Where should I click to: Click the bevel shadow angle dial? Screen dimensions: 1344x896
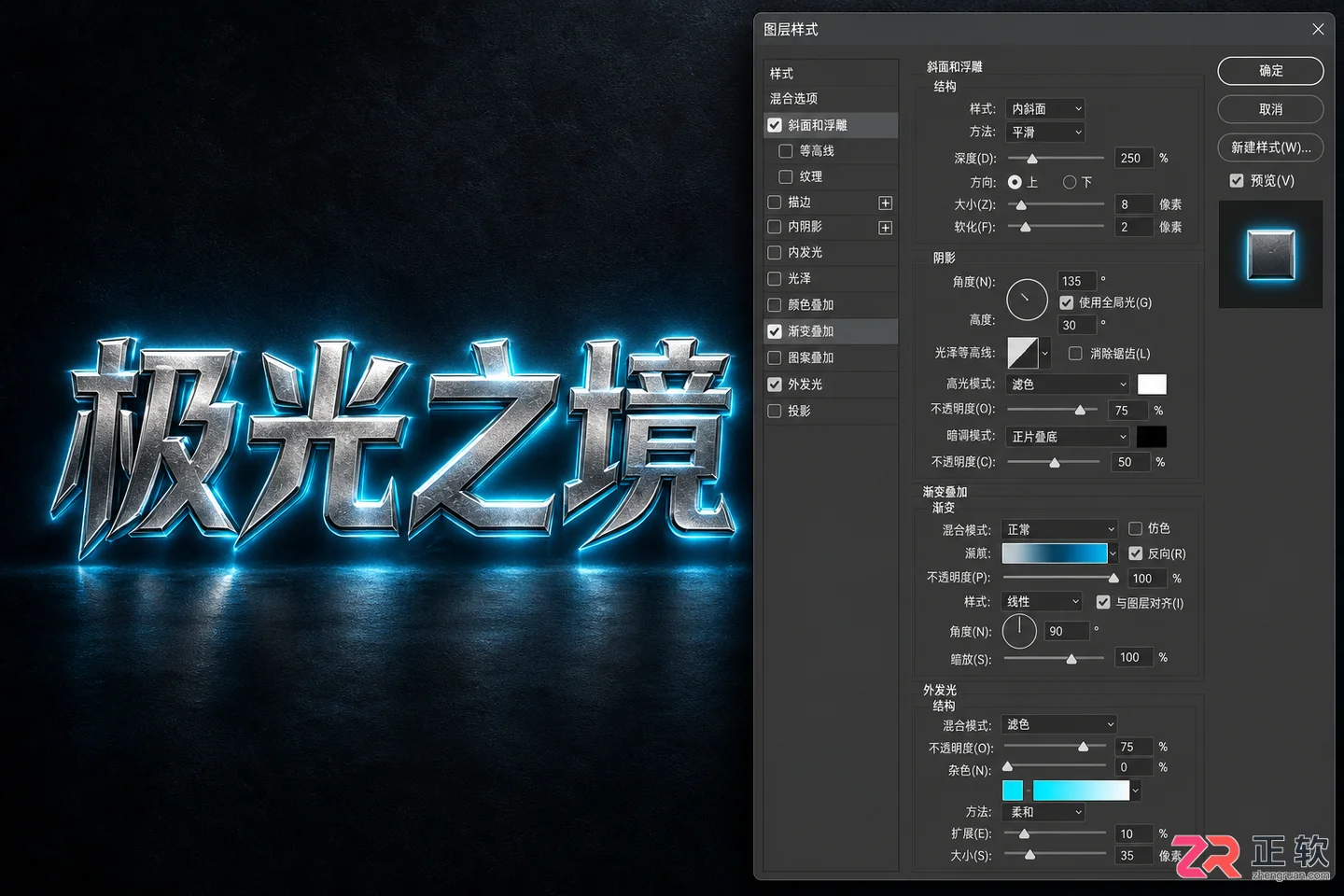pyautogui.click(x=1027, y=300)
